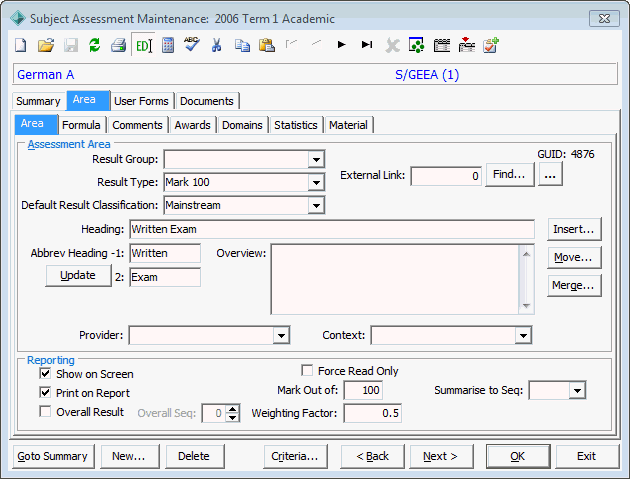
Task: Expand the Provider dropdown
Action: click(281, 335)
